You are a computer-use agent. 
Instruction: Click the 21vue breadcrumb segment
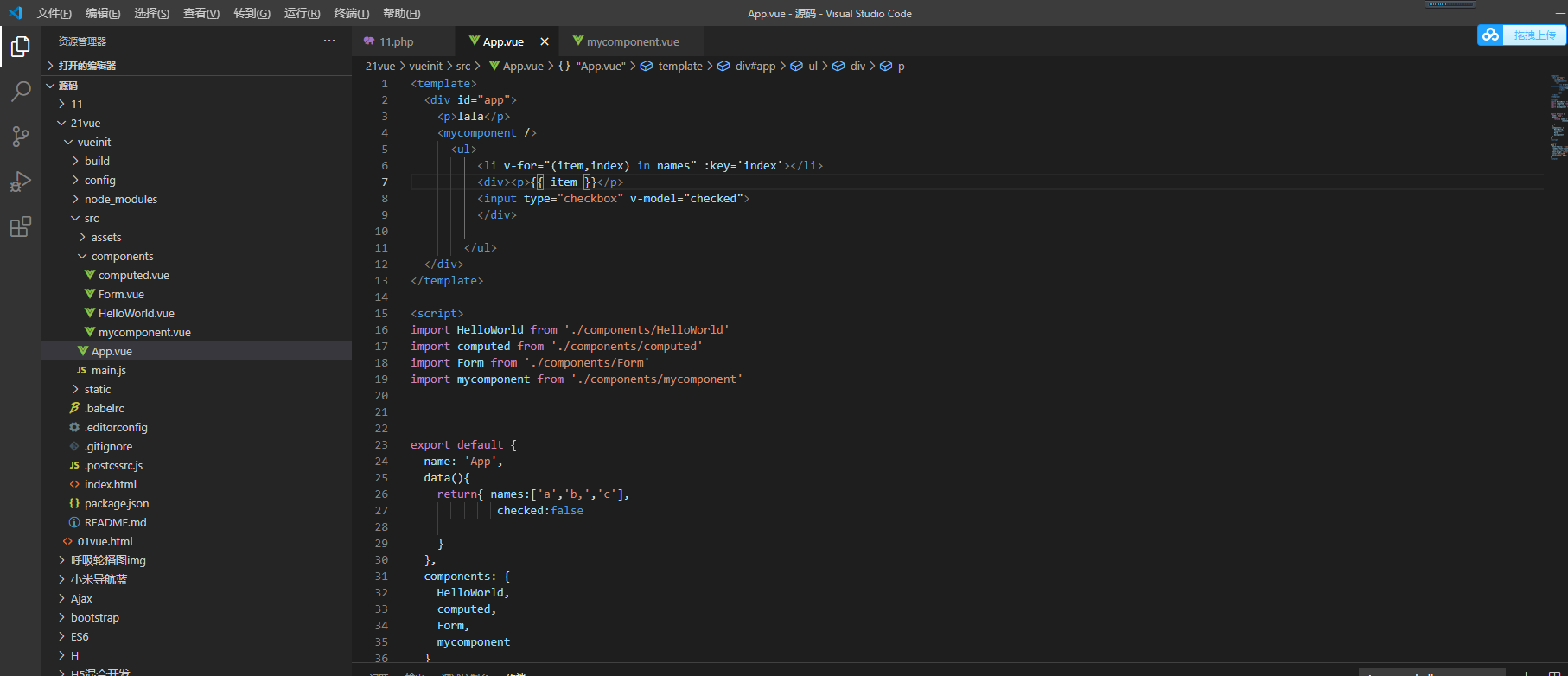(x=380, y=66)
